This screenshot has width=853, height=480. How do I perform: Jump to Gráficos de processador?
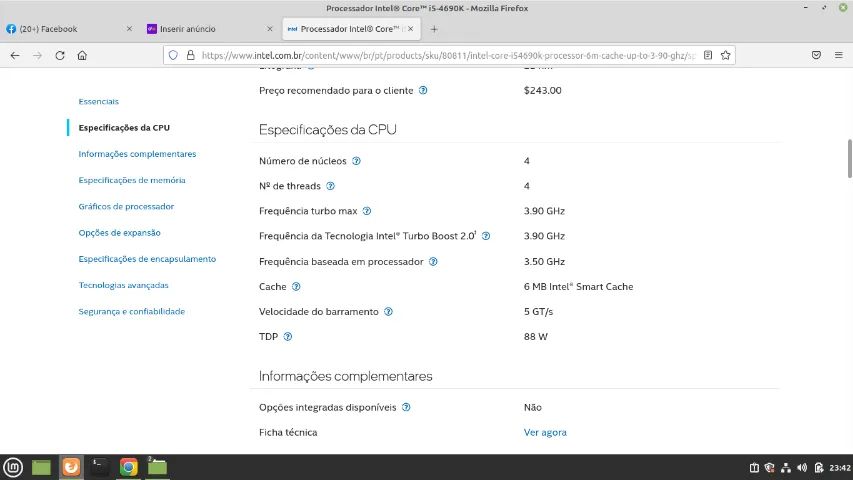[126, 206]
